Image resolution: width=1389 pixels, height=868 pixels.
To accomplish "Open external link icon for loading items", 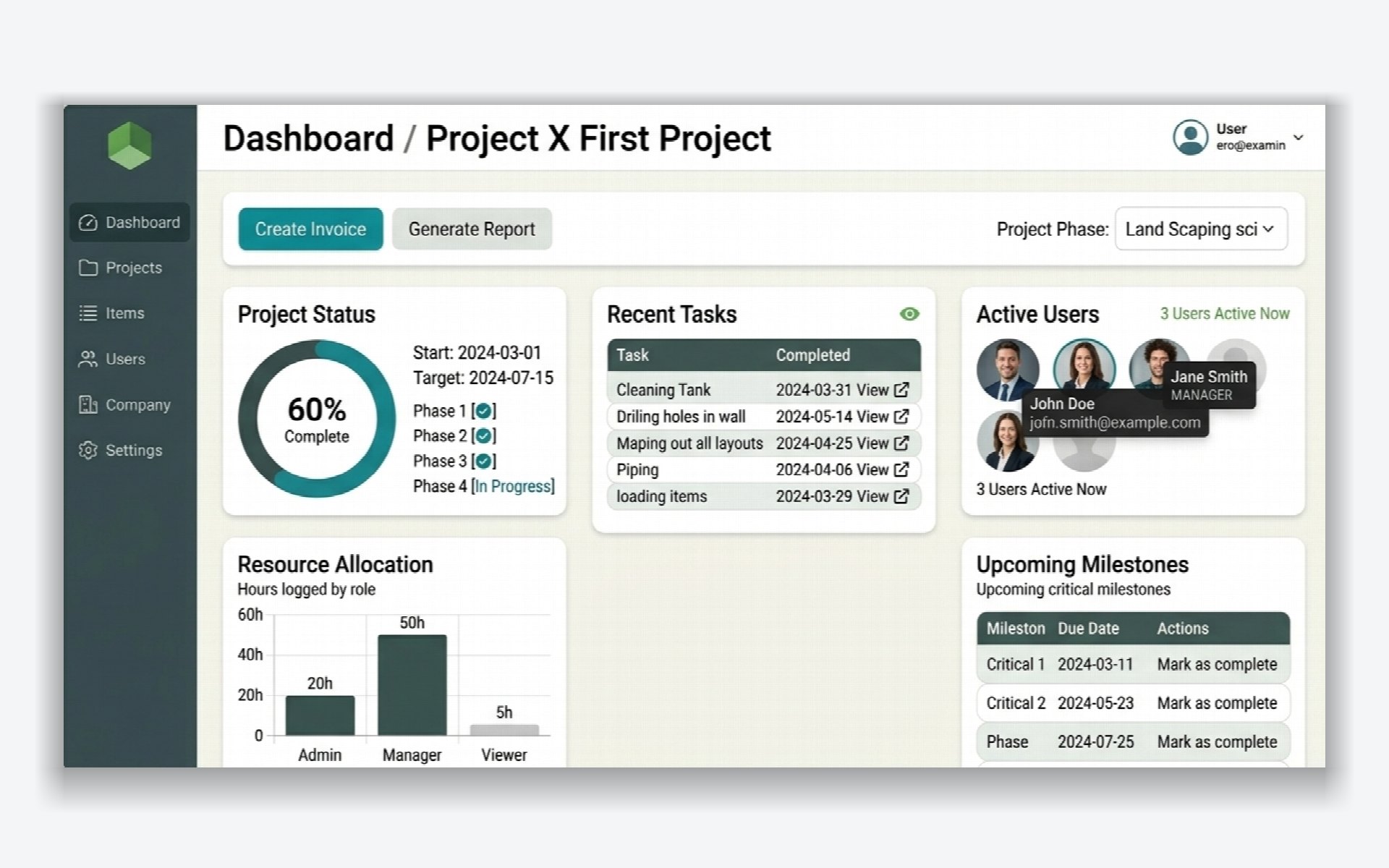I will coord(901,496).
